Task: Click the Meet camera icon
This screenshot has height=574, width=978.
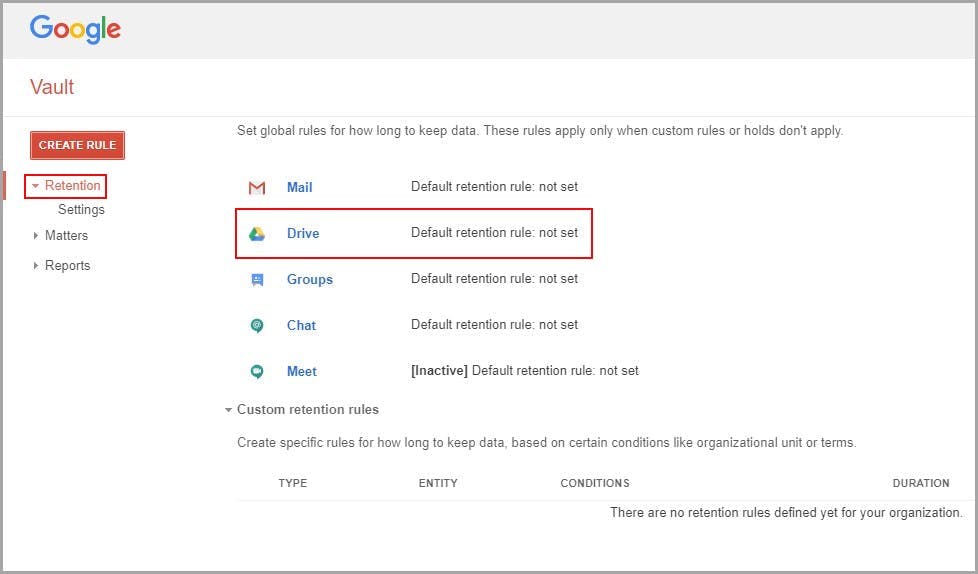Action: pyautogui.click(x=257, y=371)
